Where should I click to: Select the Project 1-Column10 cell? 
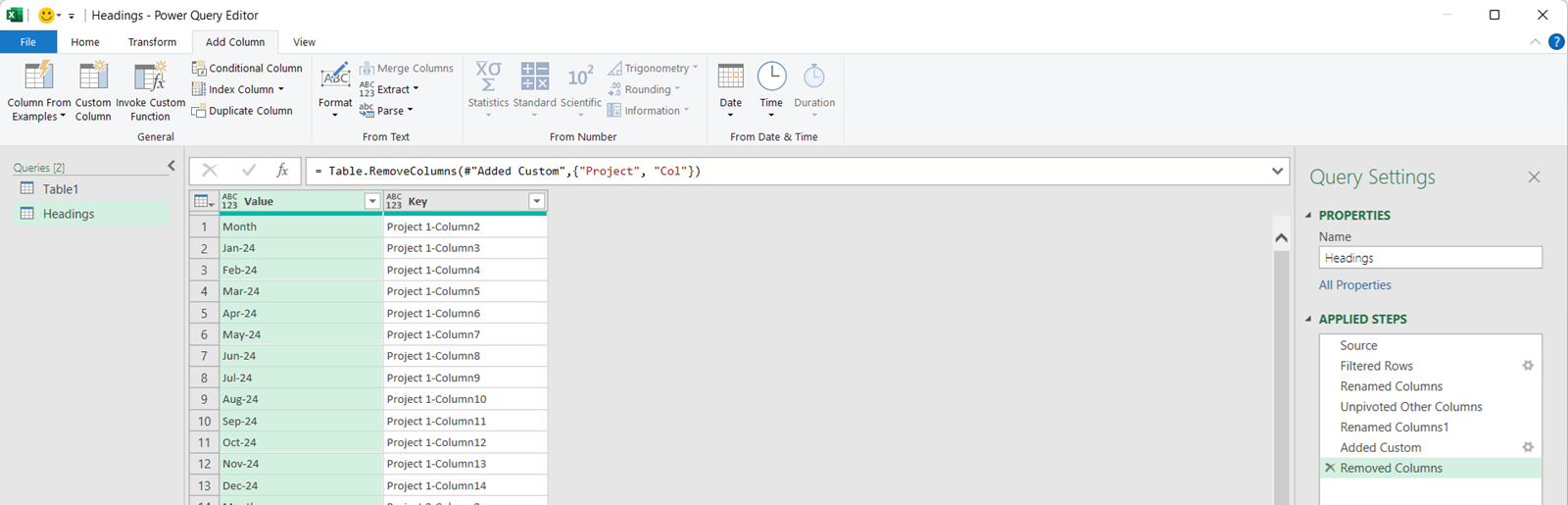465,399
